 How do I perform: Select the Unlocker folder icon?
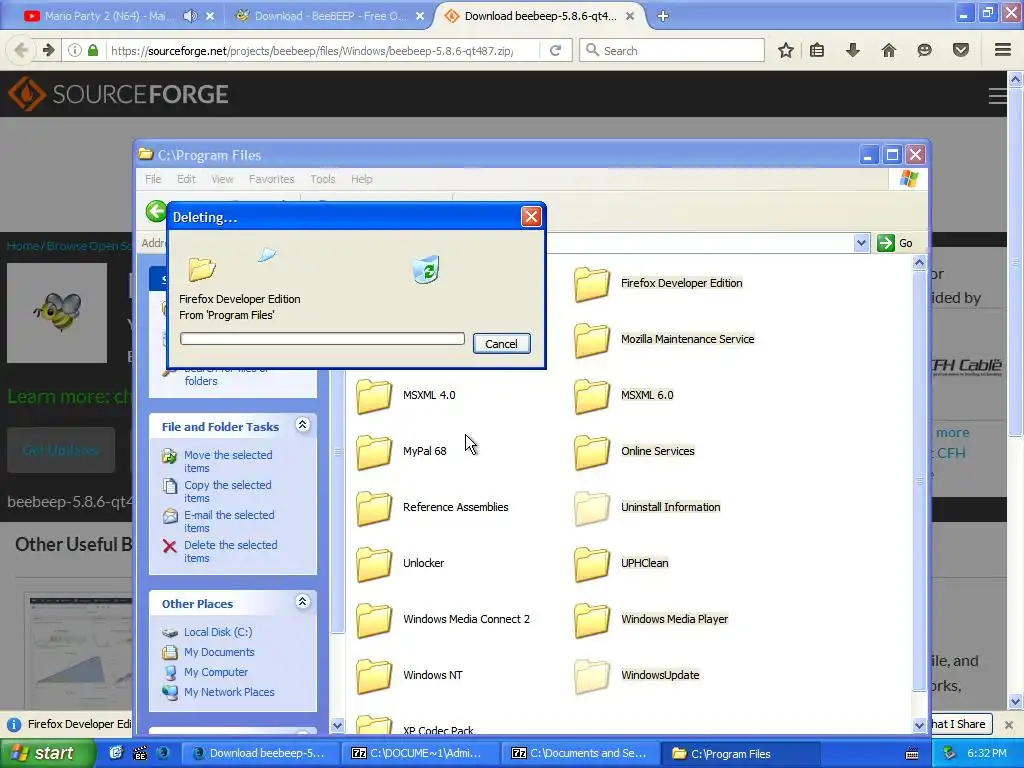tap(374, 564)
